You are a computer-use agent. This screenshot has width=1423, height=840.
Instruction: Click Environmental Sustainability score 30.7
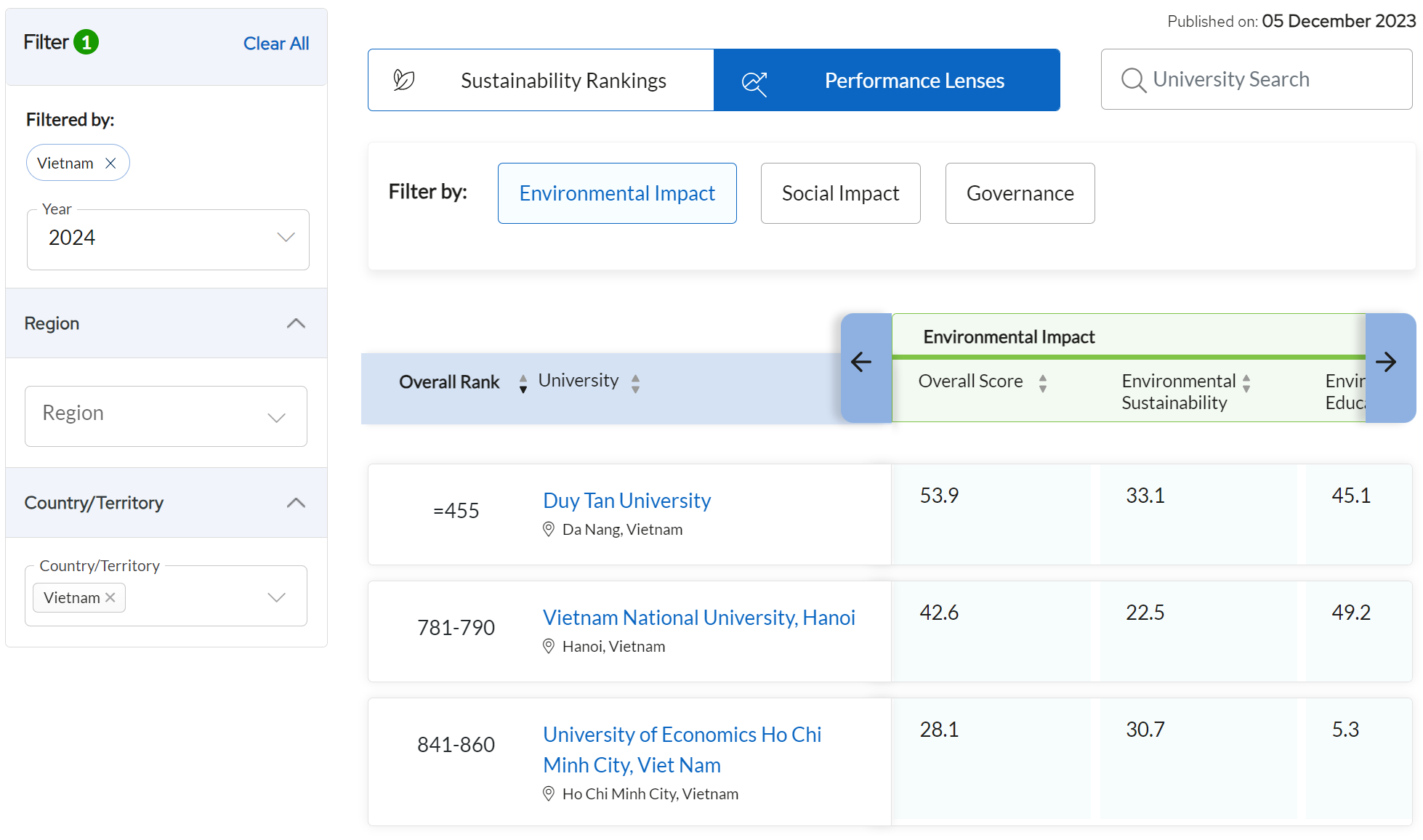click(1145, 730)
